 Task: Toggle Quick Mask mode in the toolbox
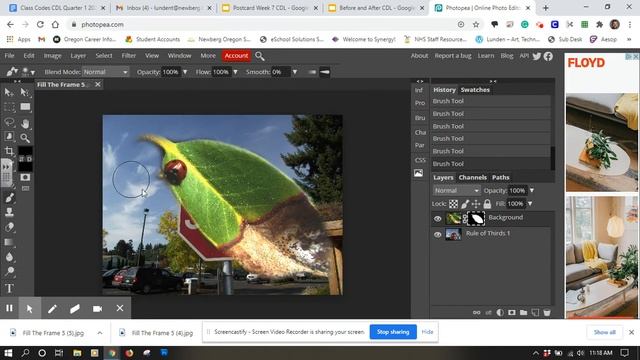(x=25, y=177)
